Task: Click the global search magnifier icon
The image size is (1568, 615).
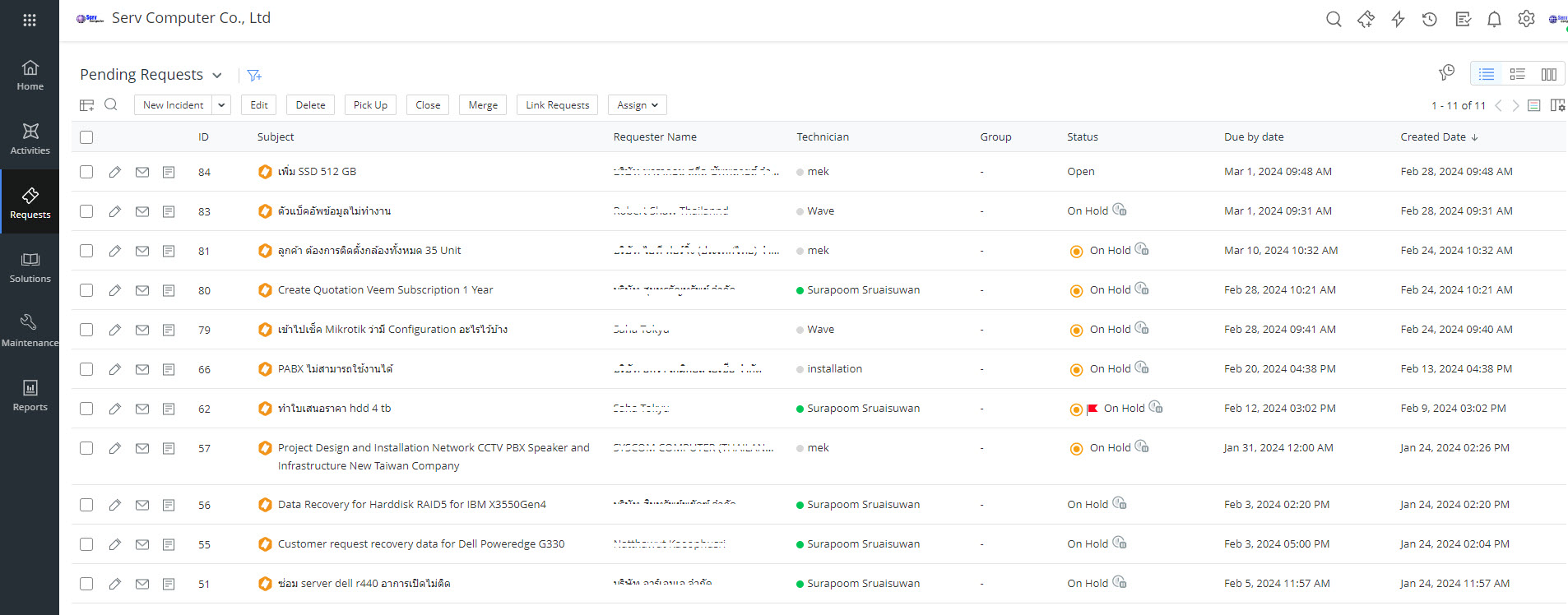Action: 1334,19
